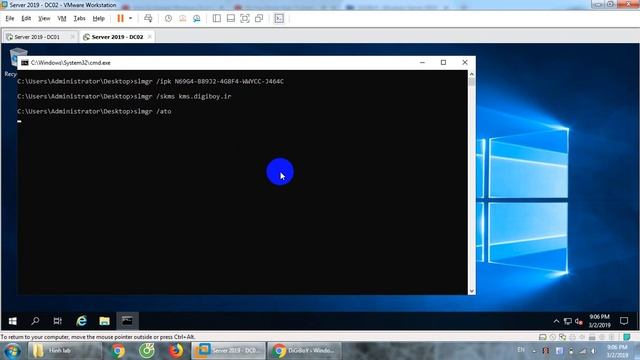
Task: Click the guest network tray icon
Action: click(x=567, y=321)
